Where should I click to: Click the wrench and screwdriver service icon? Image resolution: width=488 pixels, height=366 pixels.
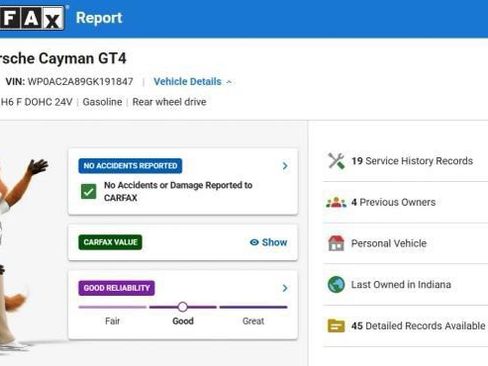[x=336, y=161]
